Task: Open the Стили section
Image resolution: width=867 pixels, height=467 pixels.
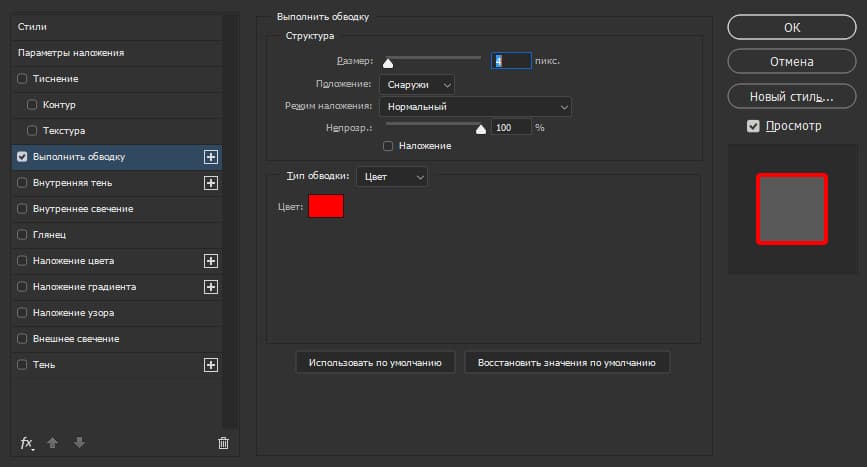Action: 117,27
